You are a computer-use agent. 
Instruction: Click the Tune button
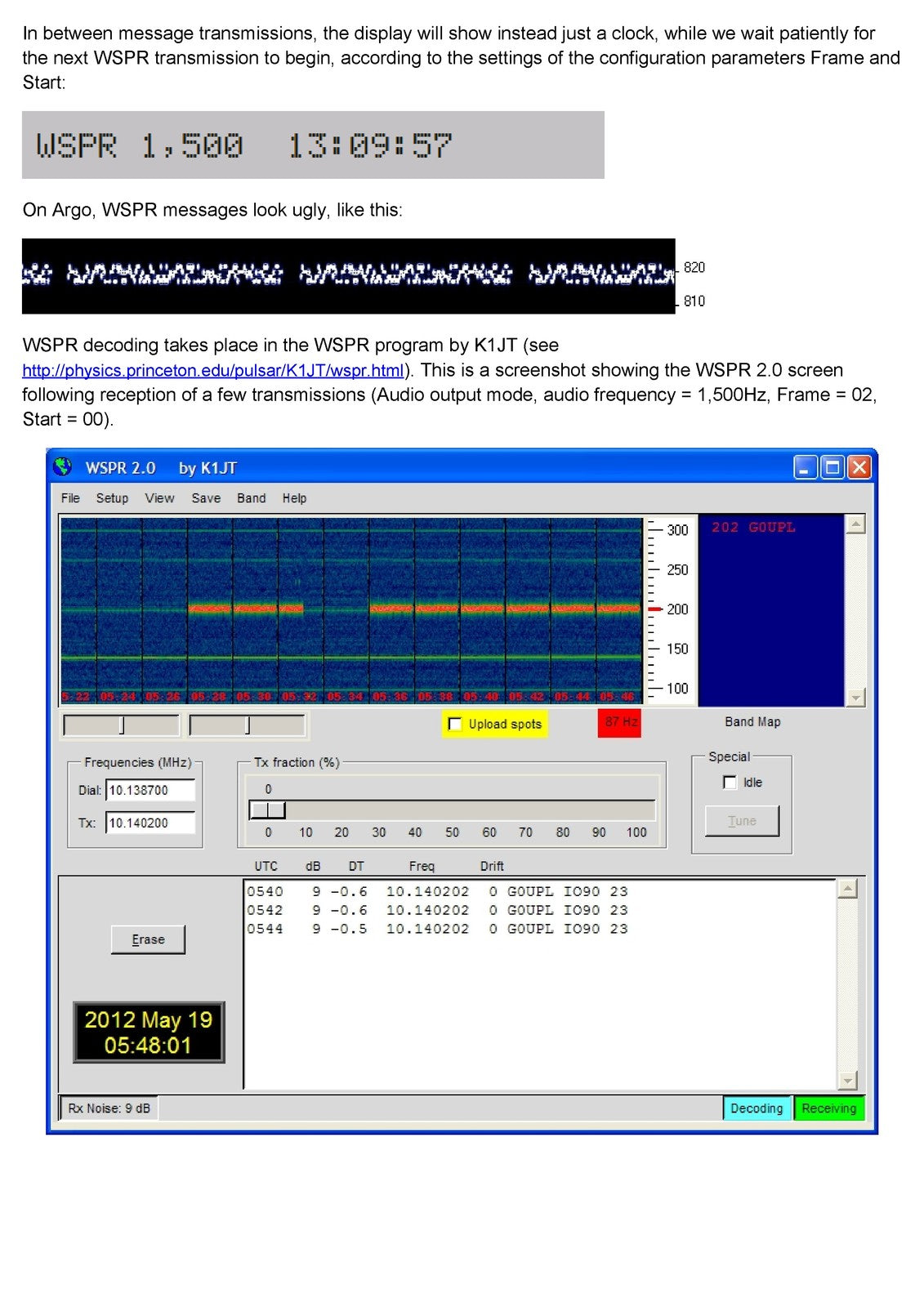[742, 821]
